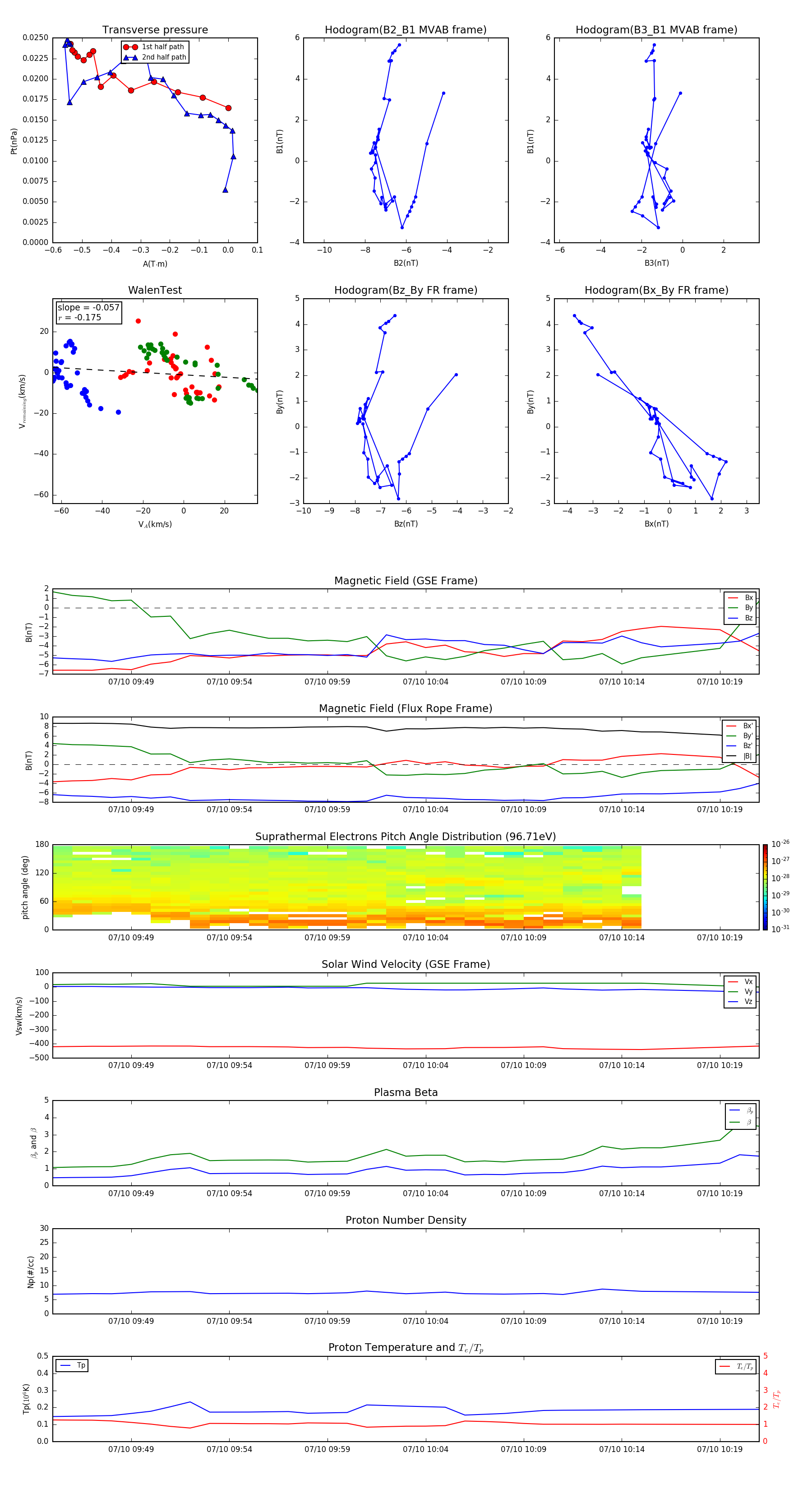Click the Suprathermal Electrons Pitch Angle Distribution title
The width and height of the screenshot is (812, 1489).
coord(406,837)
